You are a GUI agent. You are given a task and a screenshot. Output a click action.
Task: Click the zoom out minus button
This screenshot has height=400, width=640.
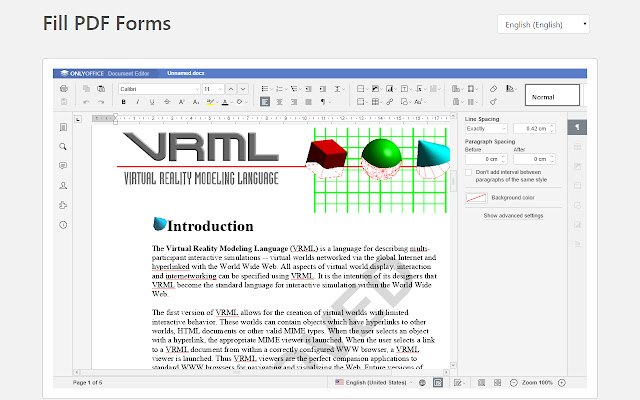point(514,382)
